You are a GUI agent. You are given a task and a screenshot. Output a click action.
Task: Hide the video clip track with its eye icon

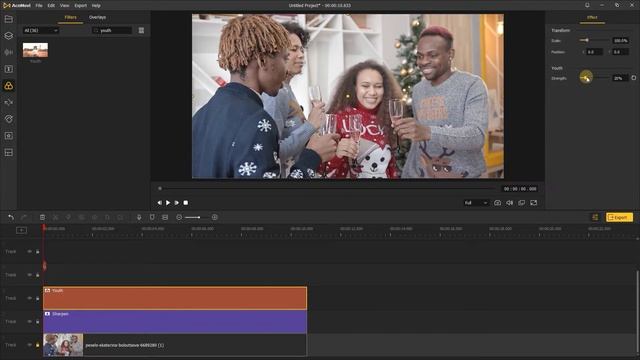(29, 344)
